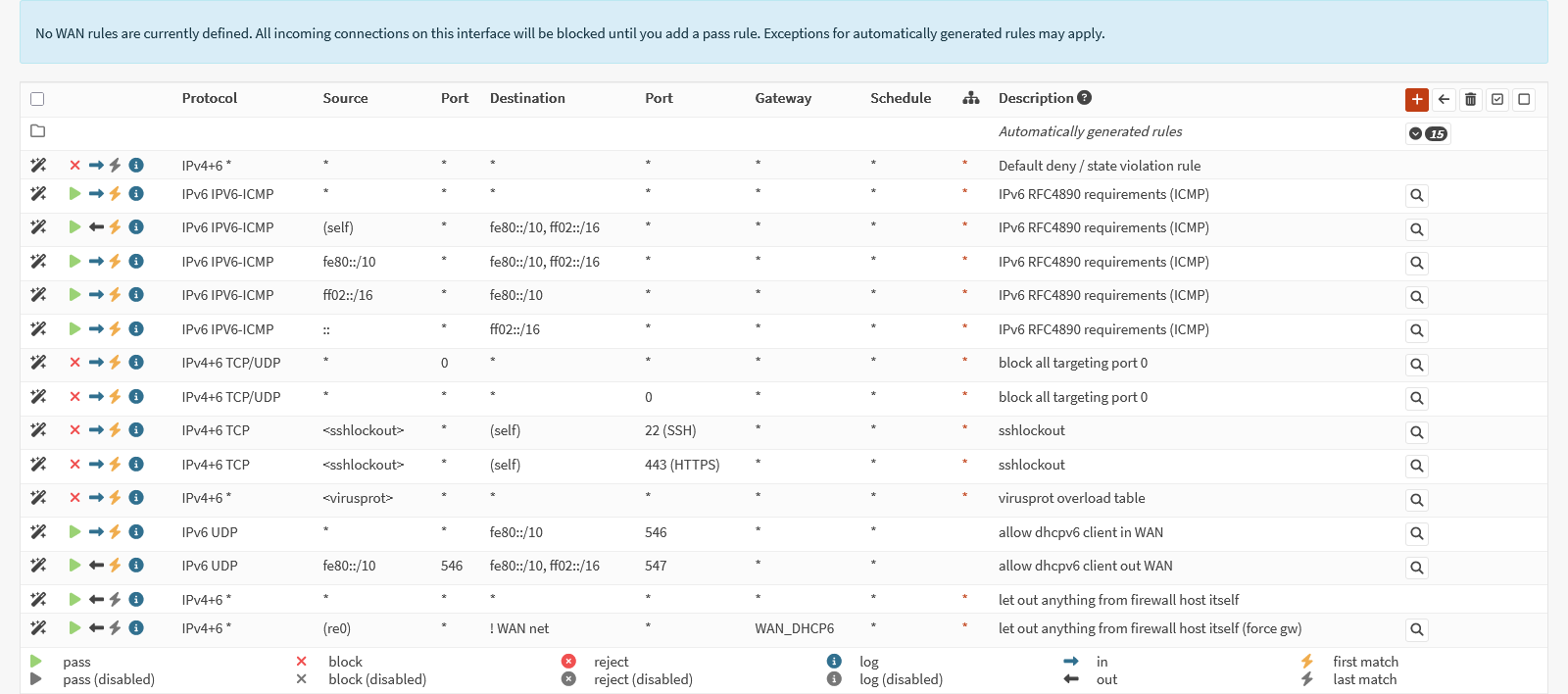Screen dimensions: 1568x694
Task: Toggle red block icon on 443 (HTTPS) sshlockout rule
Action: point(74,465)
